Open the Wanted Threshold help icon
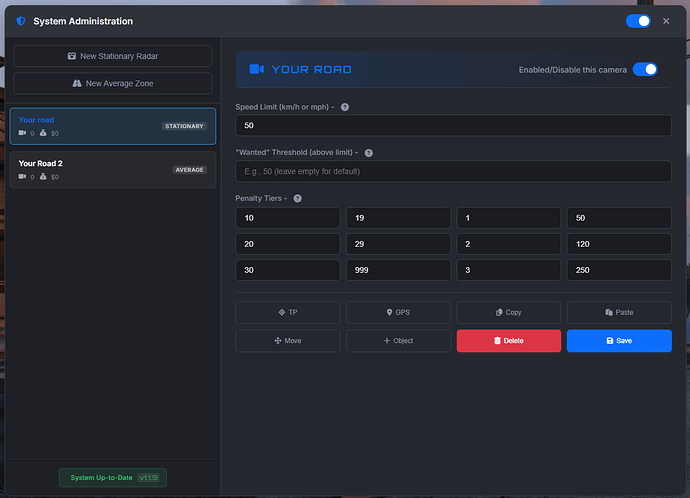The height and width of the screenshot is (498, 690). coord(369,153)
